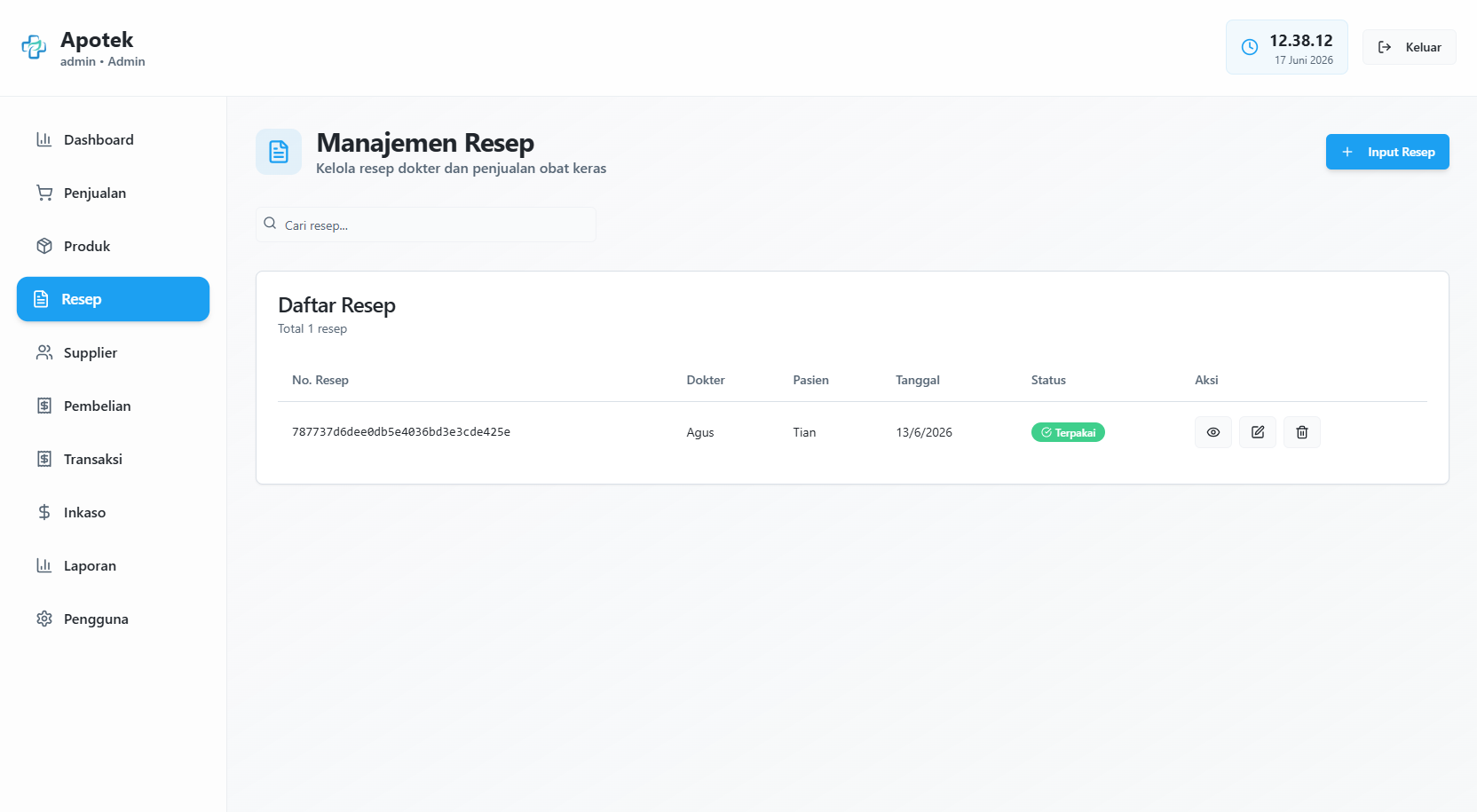The width and height of the screenshot is (1477, 812).
Task: Select the active Resep menu item
Action: (113, 299)
